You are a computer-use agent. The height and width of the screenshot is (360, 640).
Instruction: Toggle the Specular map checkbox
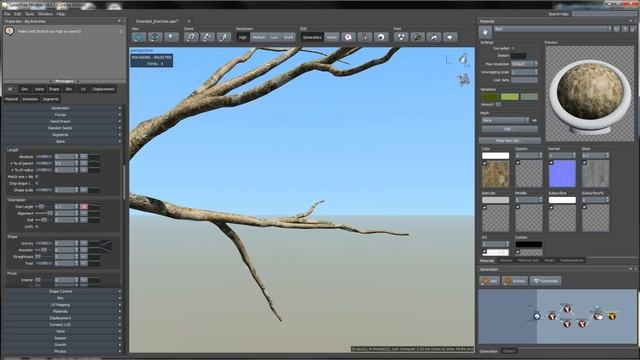pos(485,207)
